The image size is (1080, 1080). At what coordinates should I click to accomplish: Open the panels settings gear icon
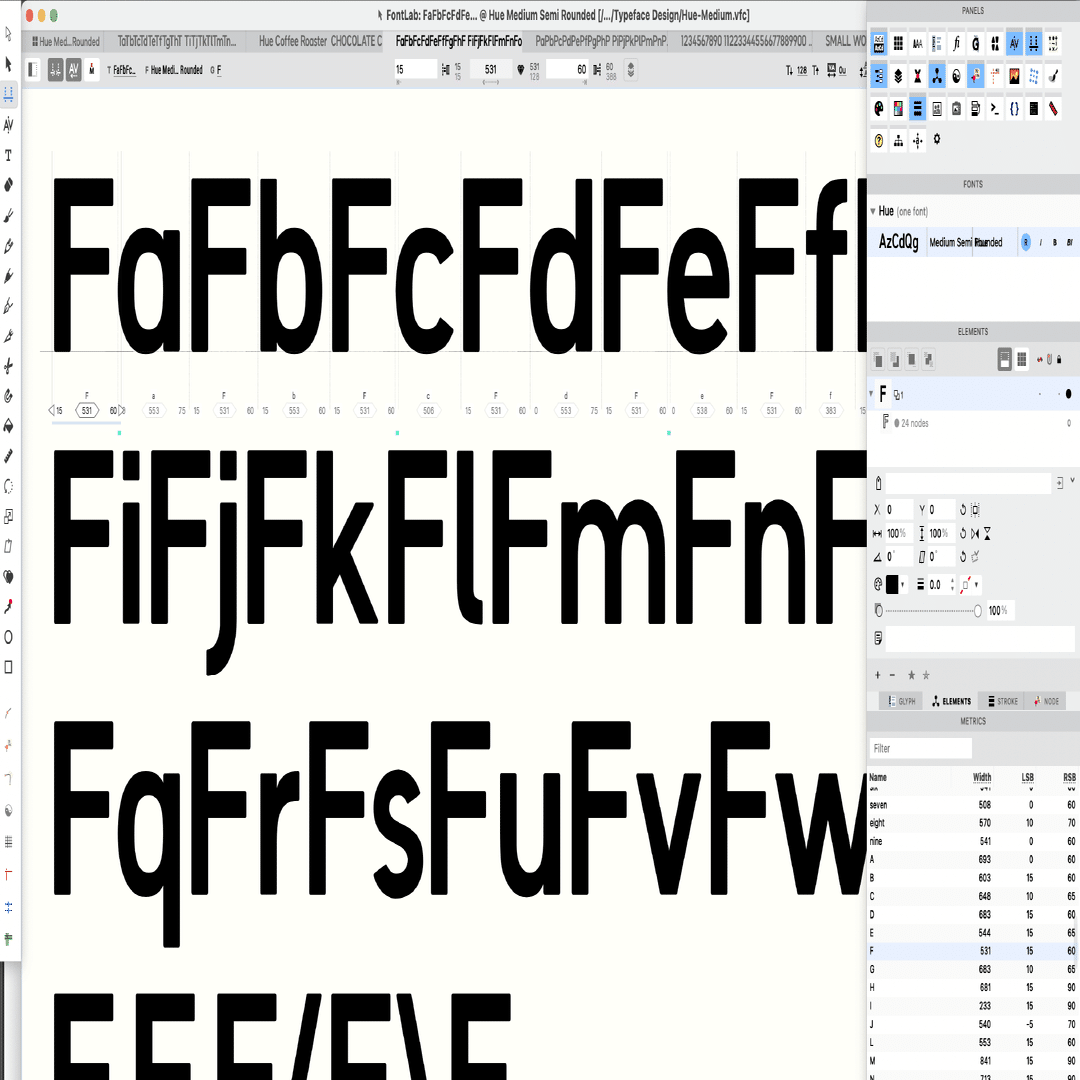point(937,139)
